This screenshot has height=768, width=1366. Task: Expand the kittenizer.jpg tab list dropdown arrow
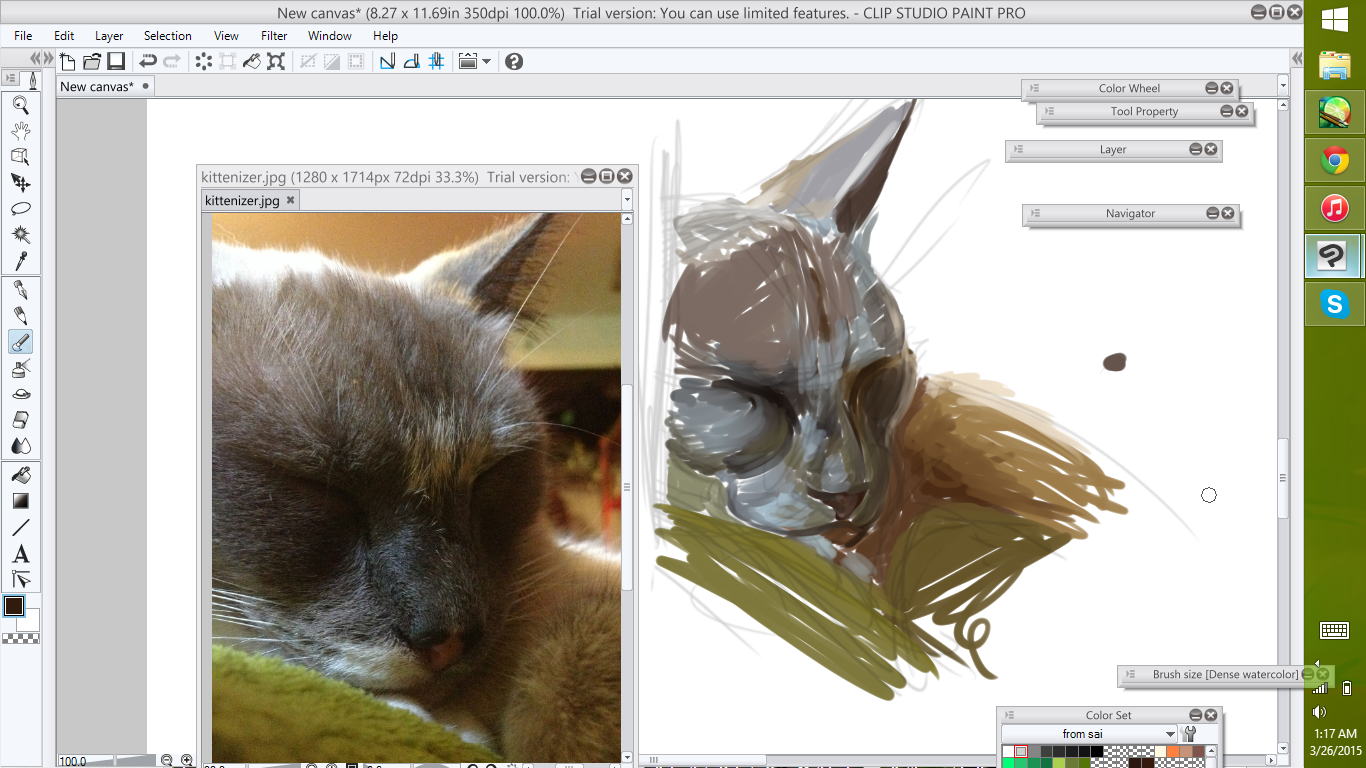coord(627,200)
